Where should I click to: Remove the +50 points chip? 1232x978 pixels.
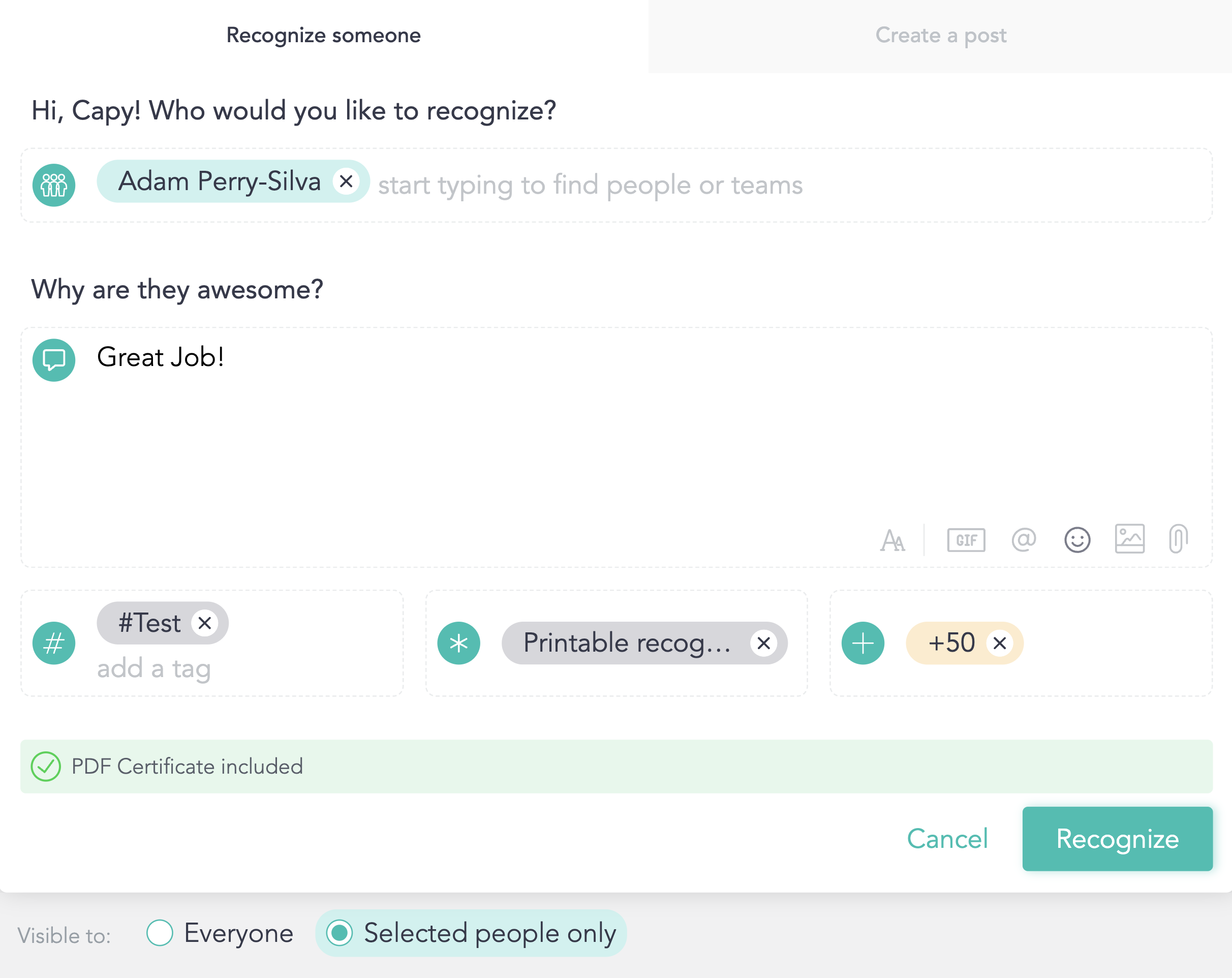[x=999, y=643]
